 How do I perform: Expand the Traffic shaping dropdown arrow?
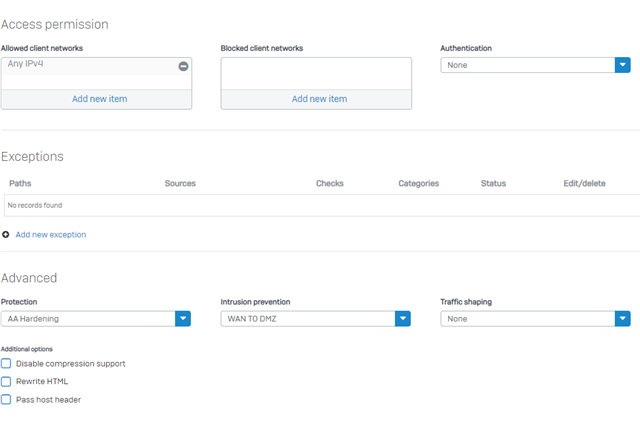click(622, 318)
